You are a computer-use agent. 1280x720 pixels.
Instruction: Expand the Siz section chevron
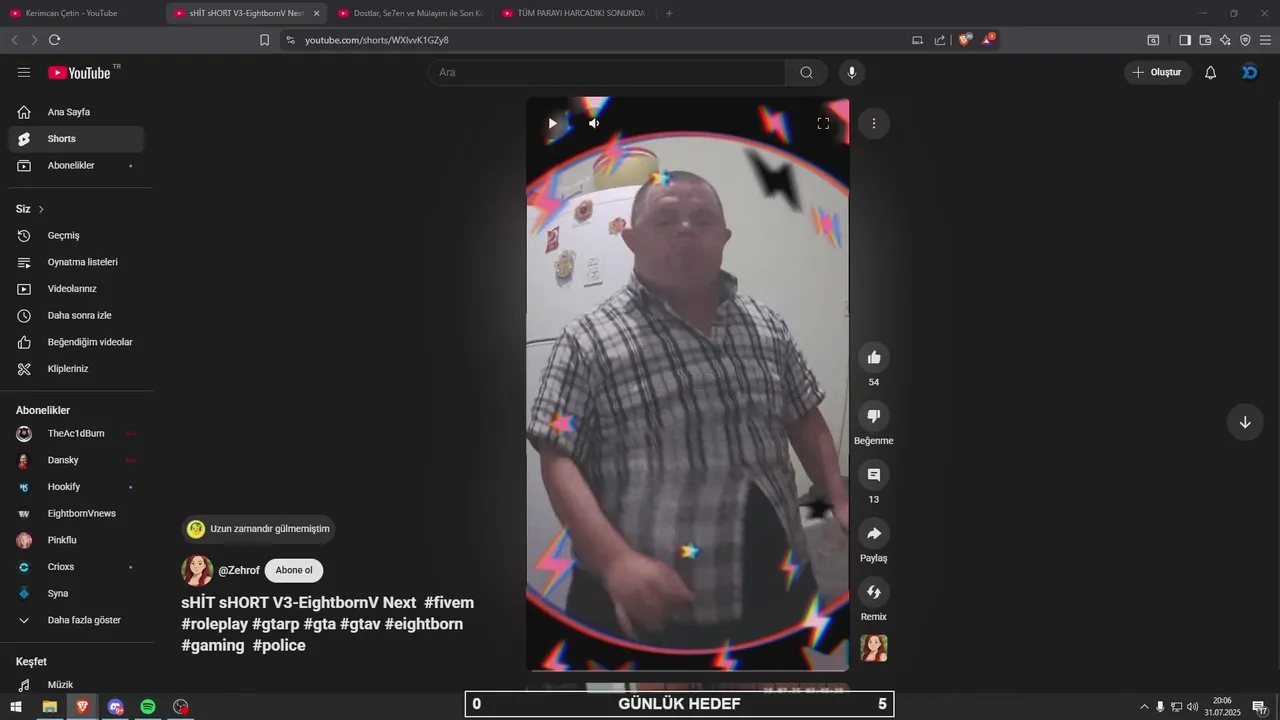(41, 209)
